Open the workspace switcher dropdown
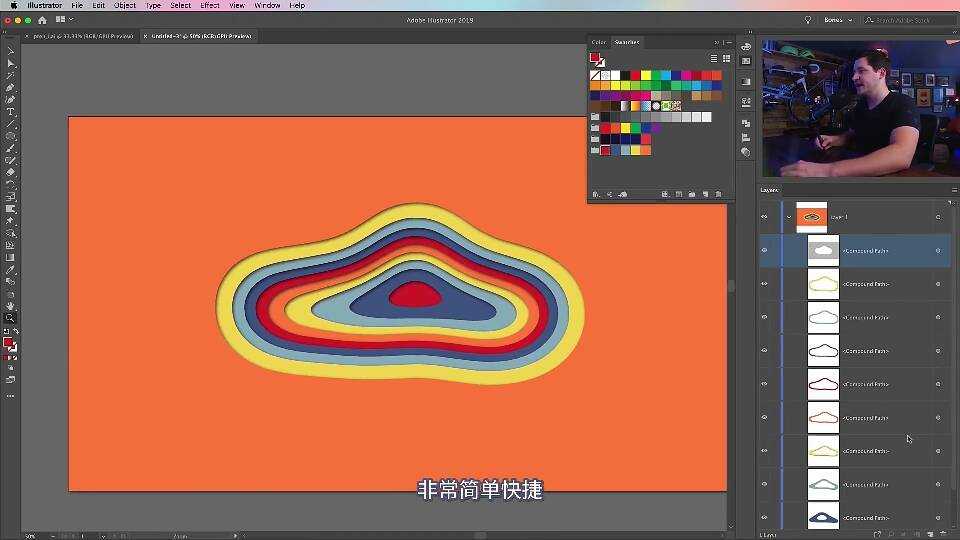The image size is (960, 540). [x=838, y=19]
